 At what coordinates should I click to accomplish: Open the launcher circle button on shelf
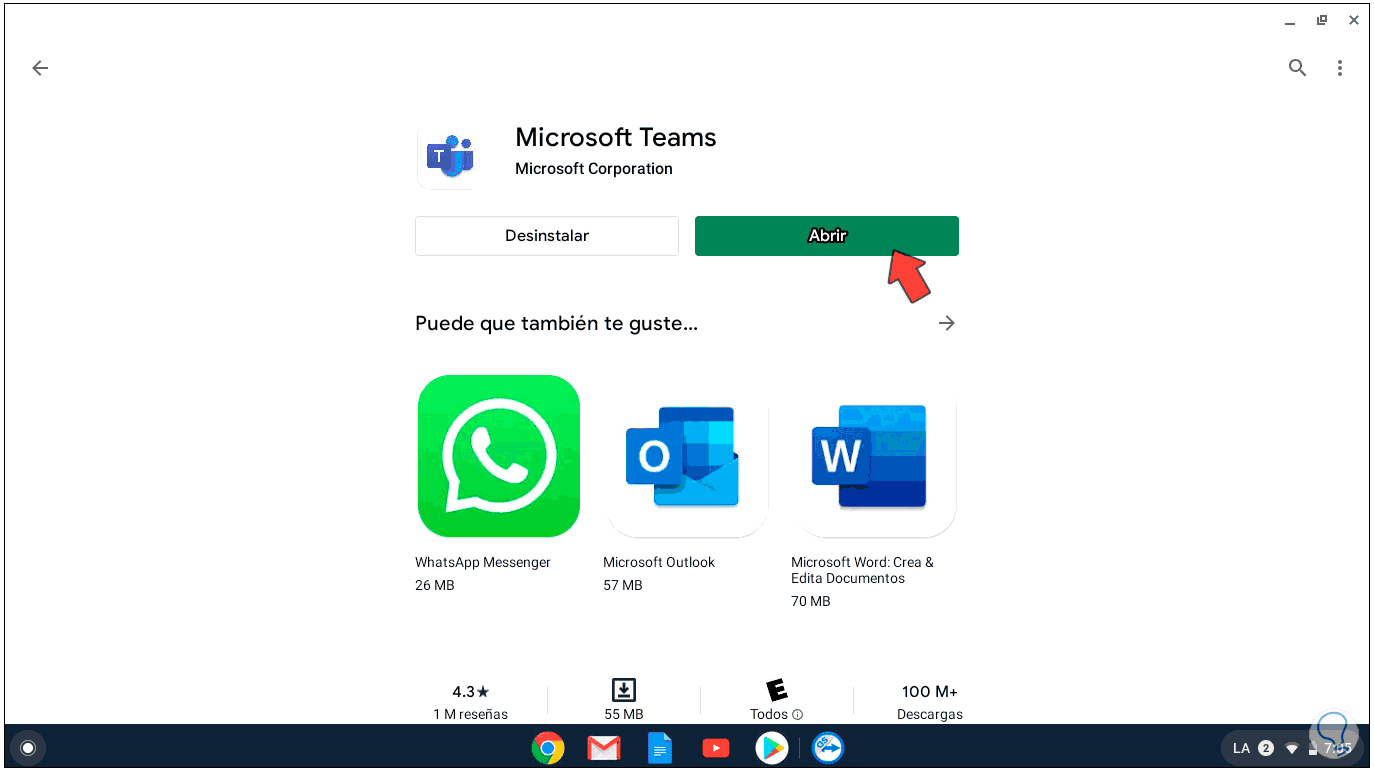(x=28, y=748)
